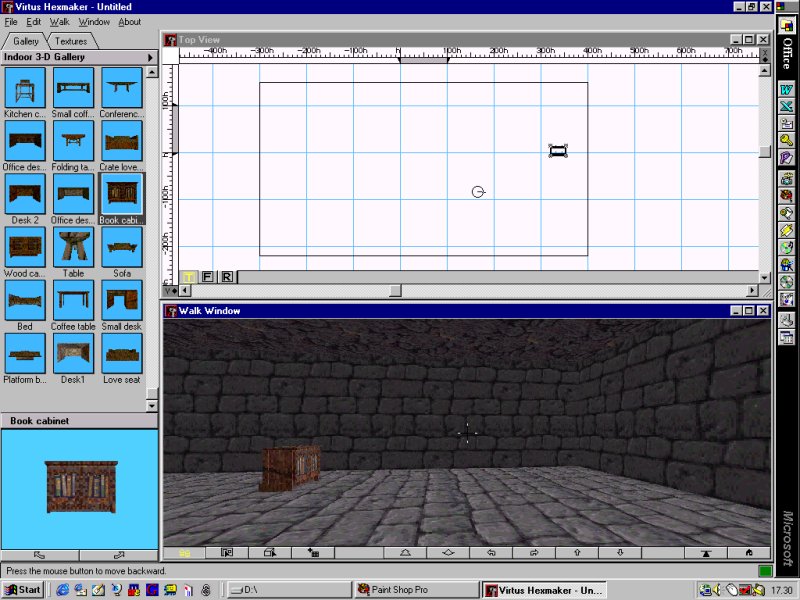Click the level view button in Walk Window
The width and height of the screenshot is (800, 600).
point(448,553)
